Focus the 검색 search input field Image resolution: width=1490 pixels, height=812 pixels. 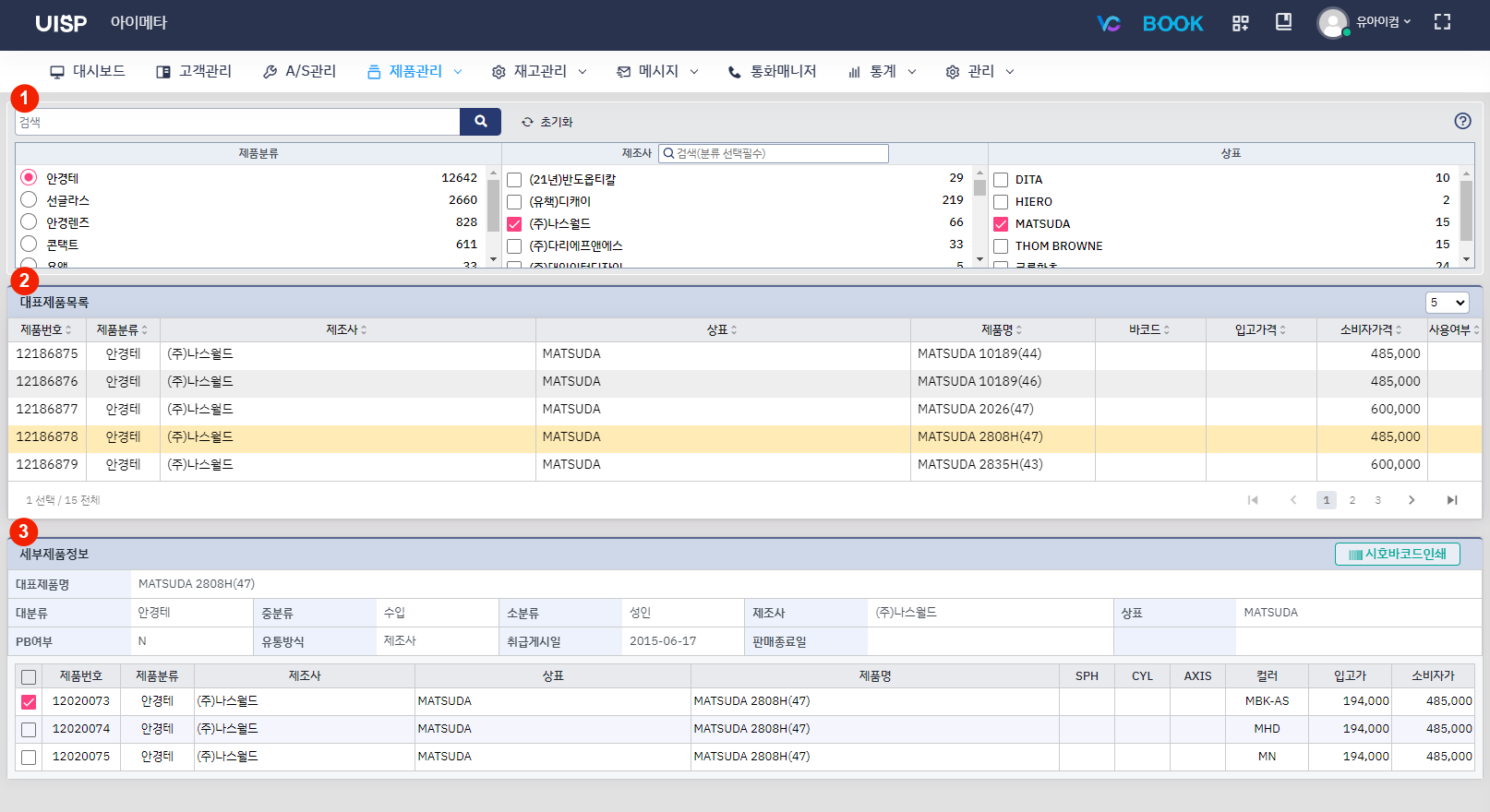point(237,122)
